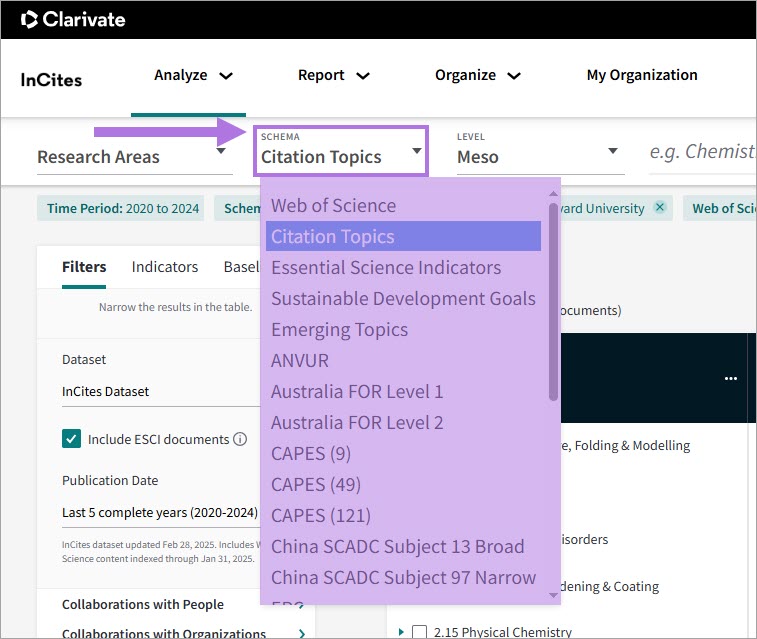Open the Report menu
757x639 pixels.
click(x=334, y=75)
